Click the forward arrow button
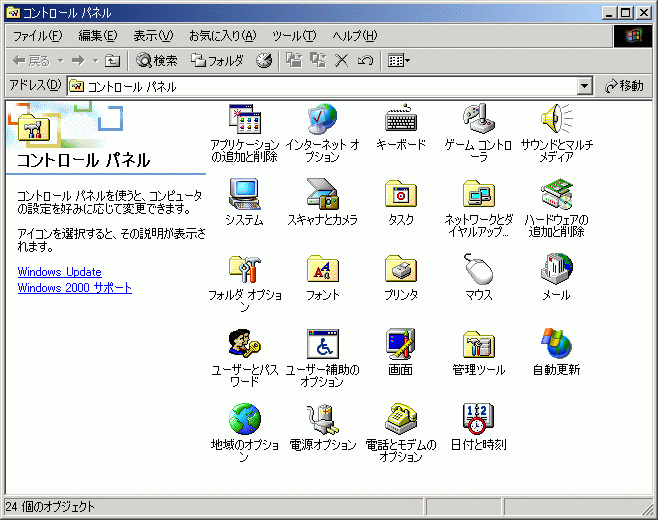The height and width of the screenshot is (520, 658). [x=78, y=61]
